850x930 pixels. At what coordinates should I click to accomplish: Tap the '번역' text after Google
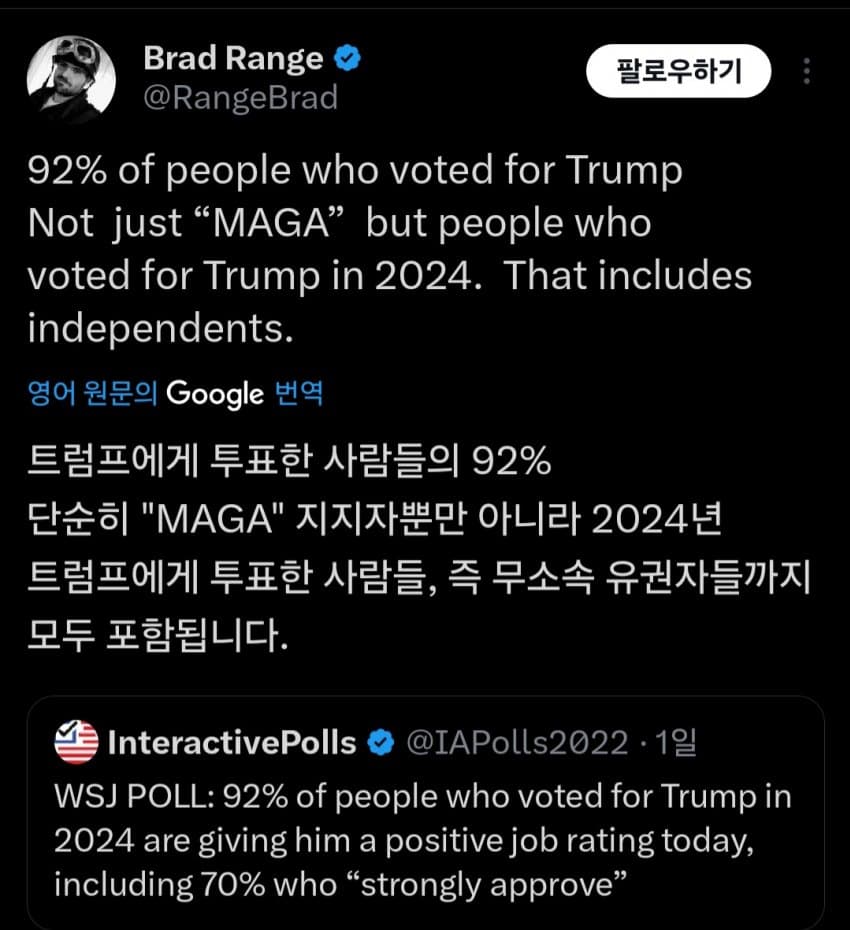(x=298, y=393)
